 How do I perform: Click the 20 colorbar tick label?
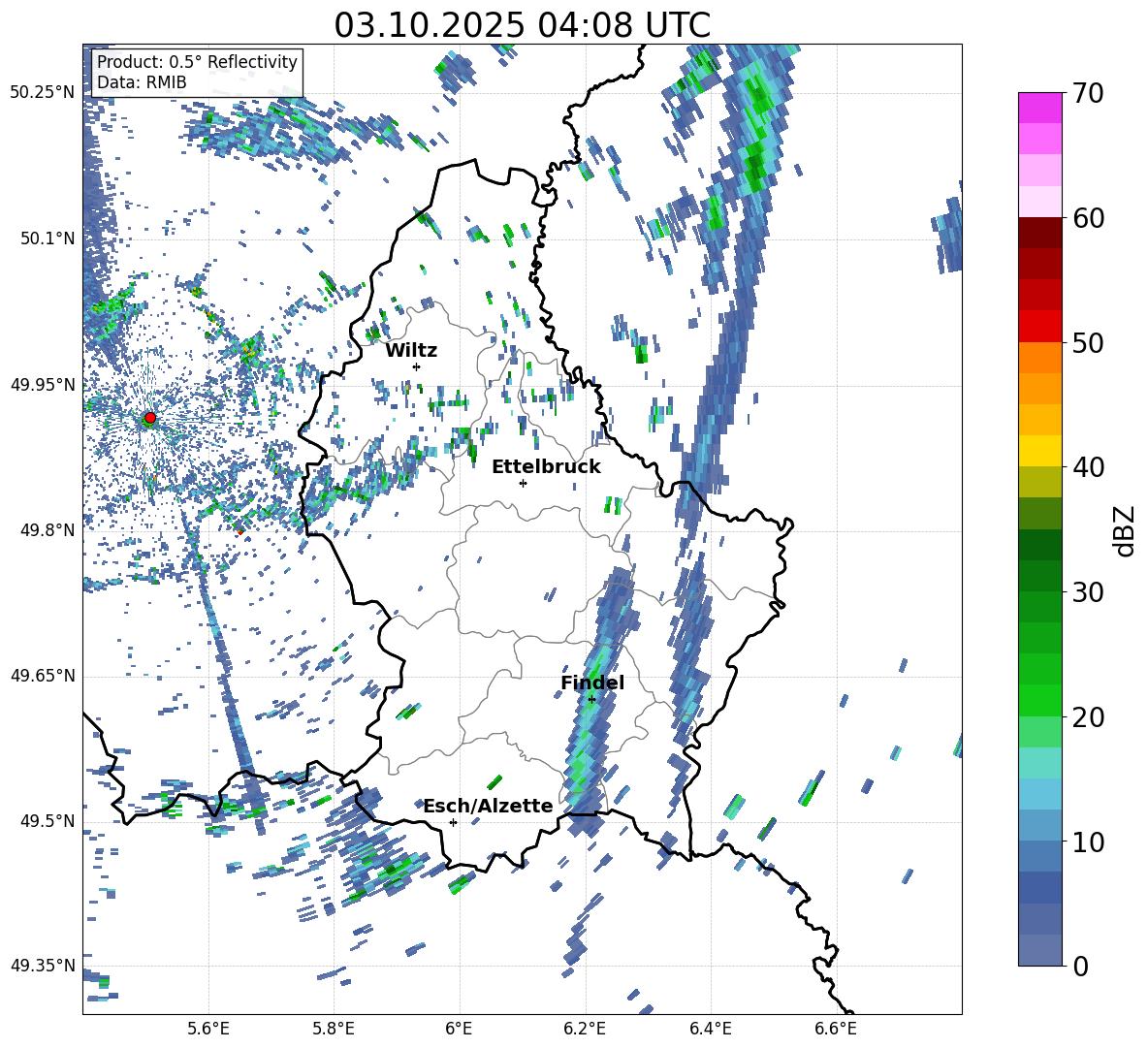click(1087, 717)
